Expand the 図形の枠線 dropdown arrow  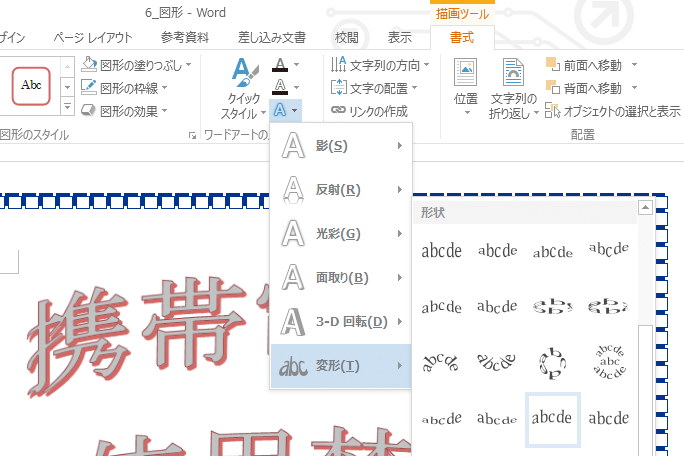(x=164, y=87)
